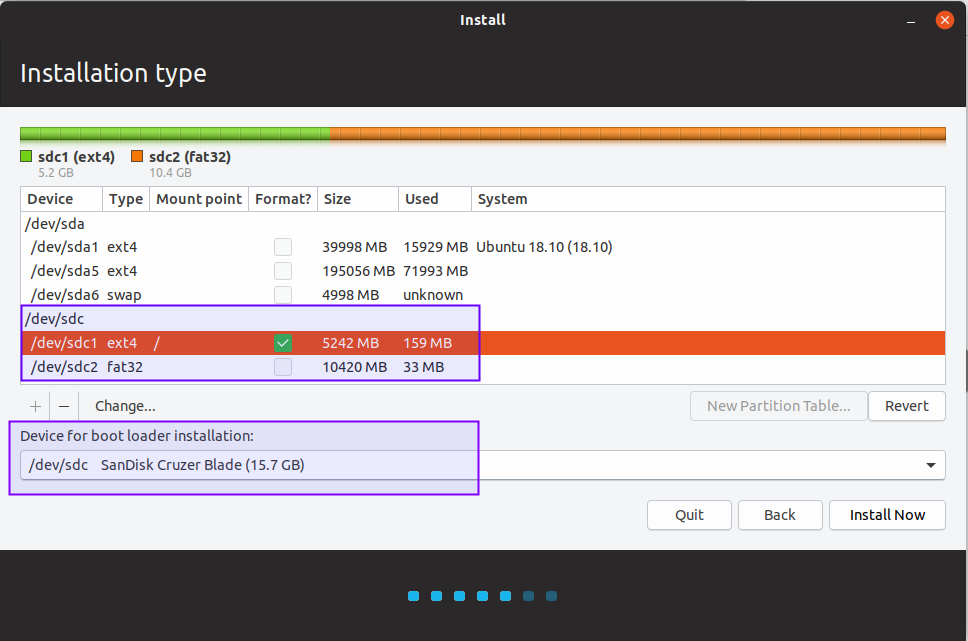This screenshot has height=641, width=968.
Task: Uncheck format checkbox for /dev/sdc1
Action: tap(284, 343)
